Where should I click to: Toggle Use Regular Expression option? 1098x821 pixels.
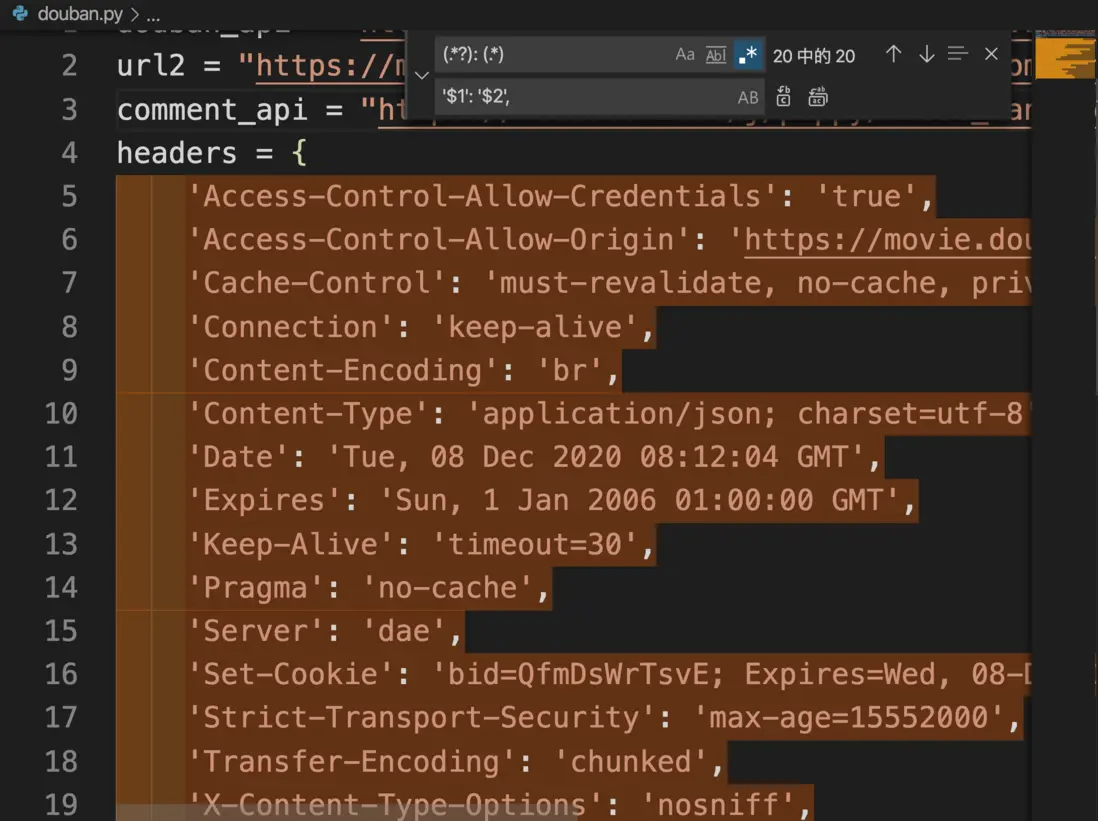[x=747, y=55]
